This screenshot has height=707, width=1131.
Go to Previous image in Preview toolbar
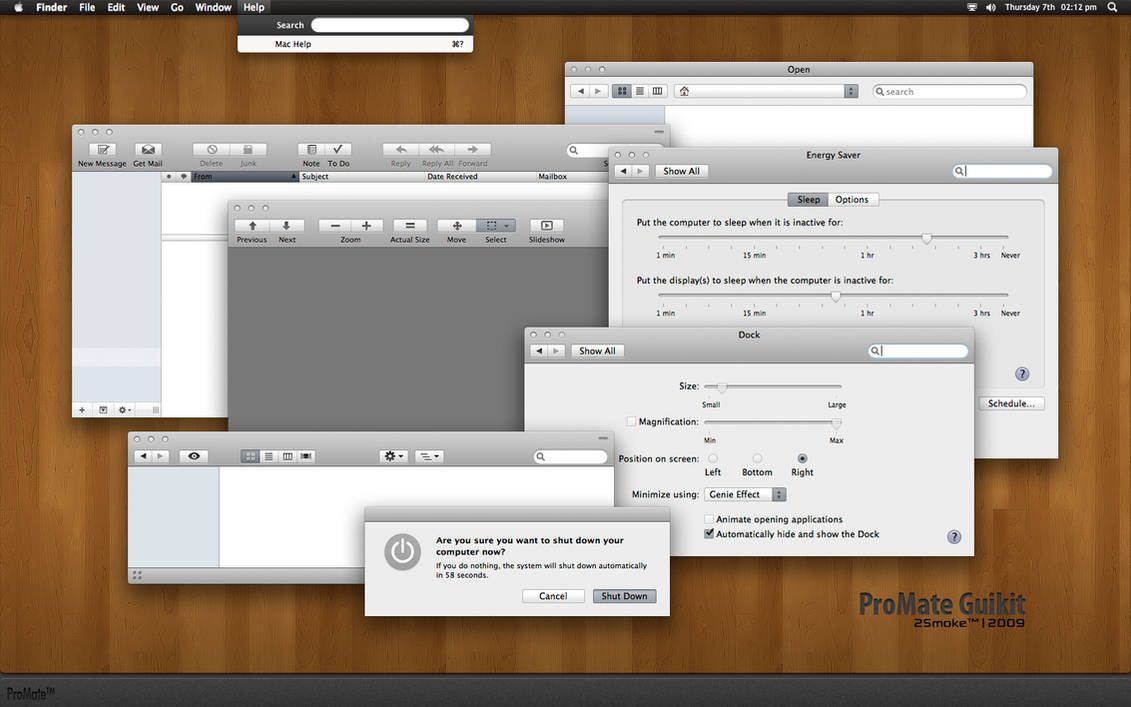coord(252,226)
